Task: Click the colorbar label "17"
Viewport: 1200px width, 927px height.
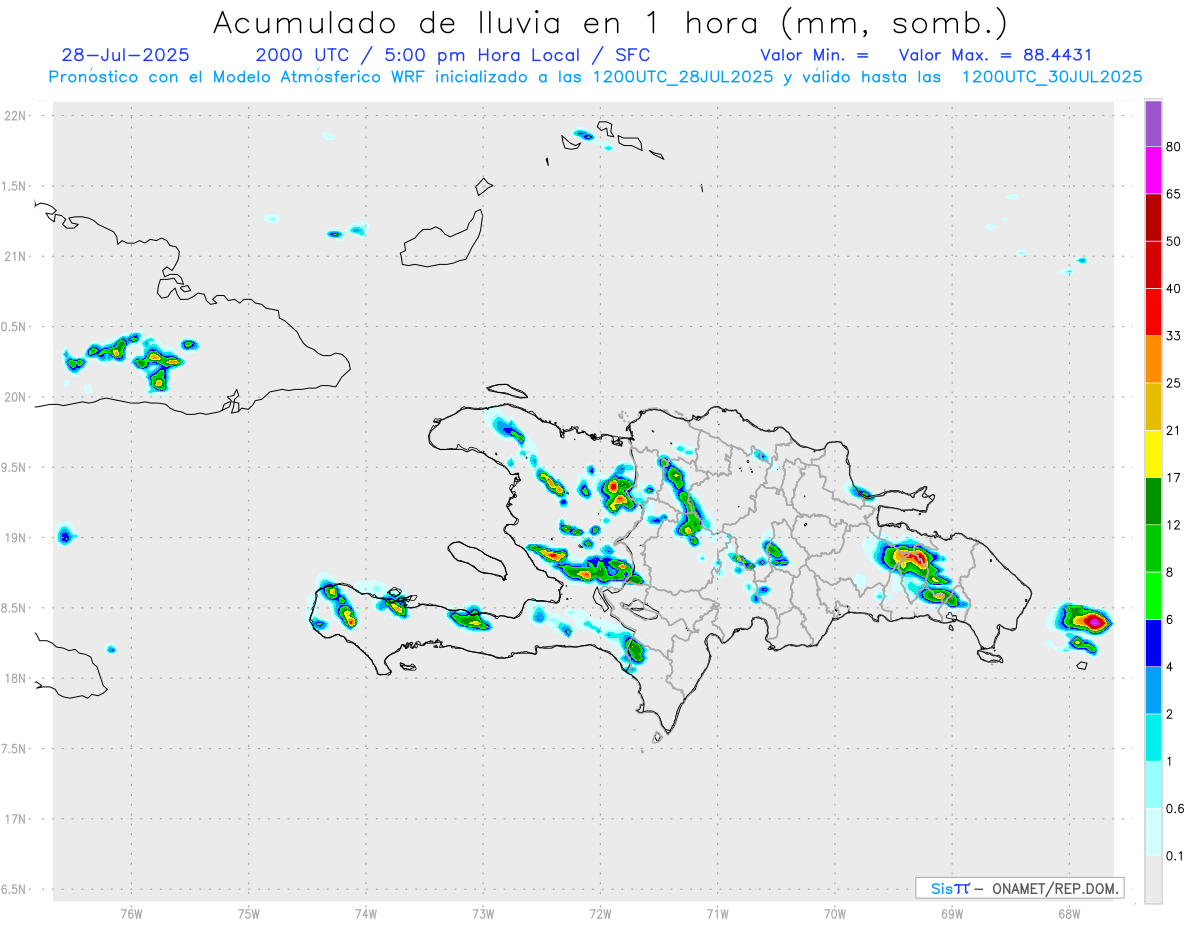Action: pyautogui.click(x=1174, y=478)
